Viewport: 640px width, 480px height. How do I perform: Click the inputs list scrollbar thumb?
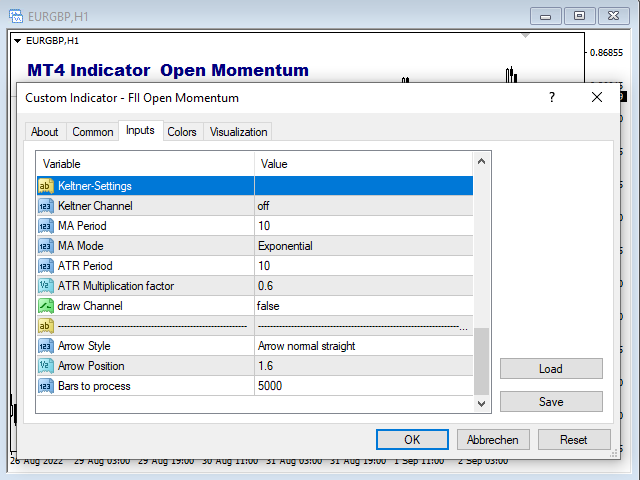481,361
